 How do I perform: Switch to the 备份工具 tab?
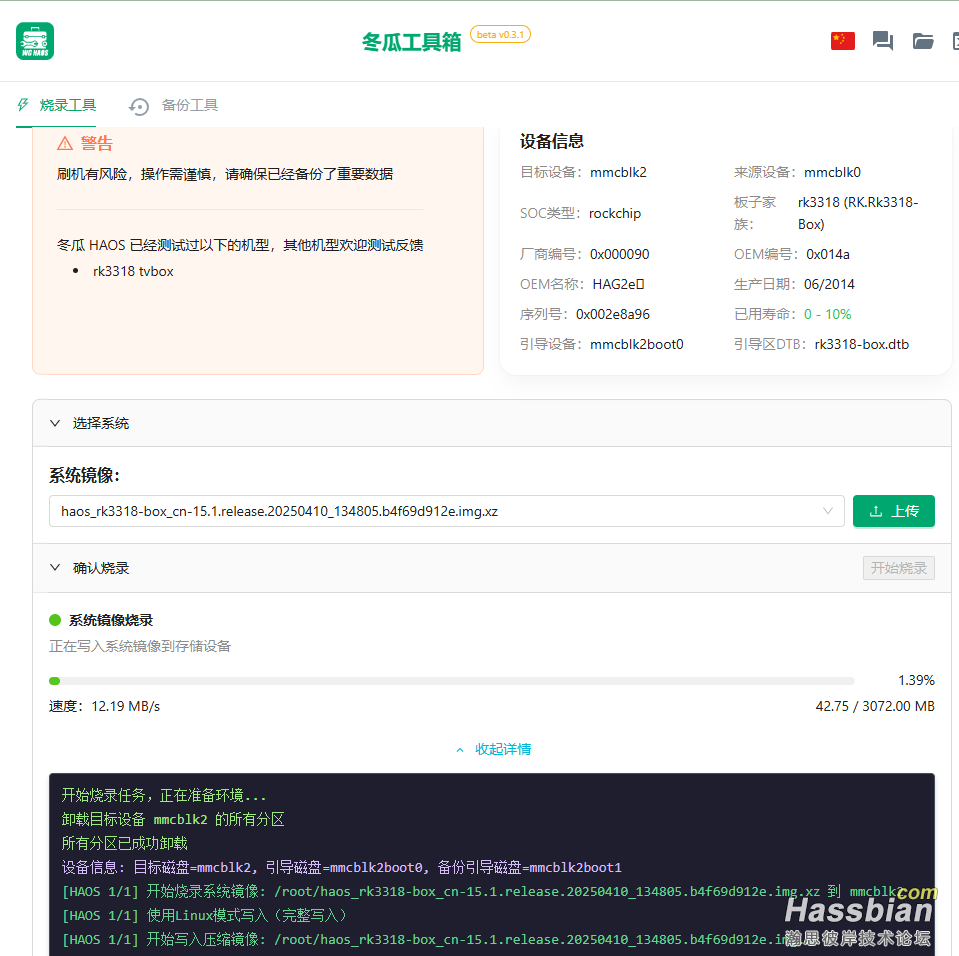[x=173, y=105]
